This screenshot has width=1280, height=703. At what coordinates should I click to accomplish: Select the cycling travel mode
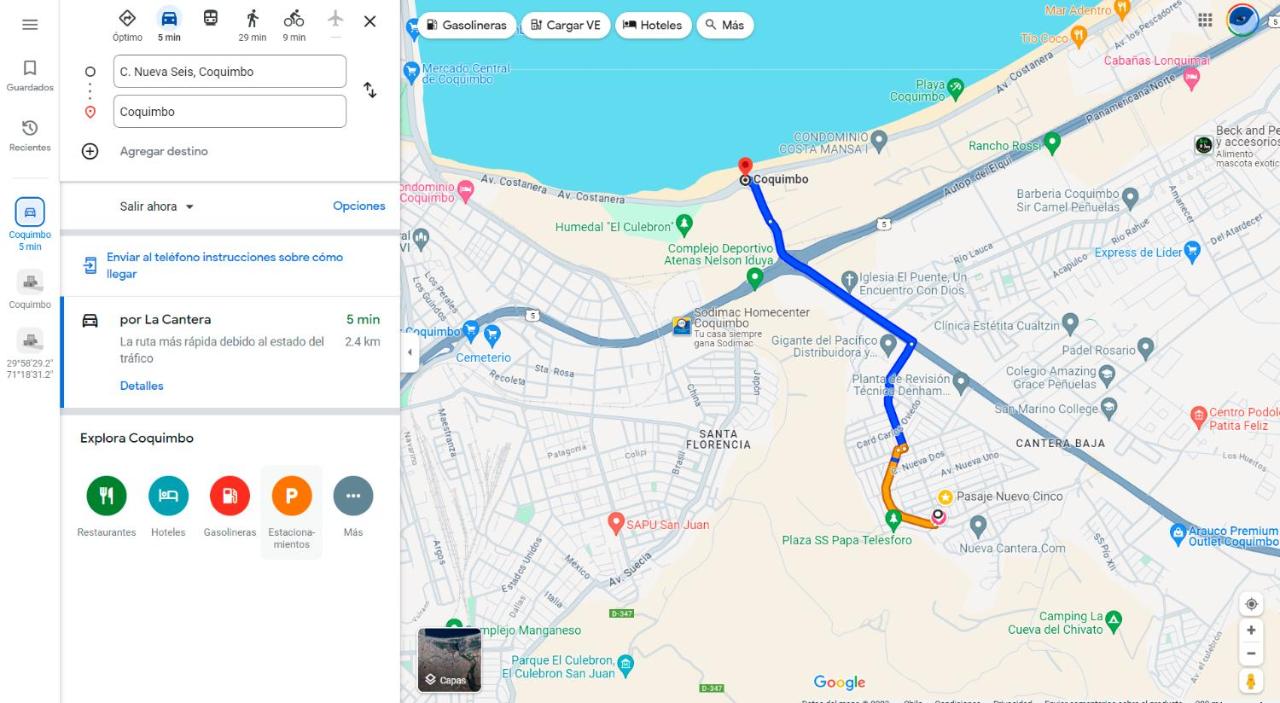[x=294, y=25]
